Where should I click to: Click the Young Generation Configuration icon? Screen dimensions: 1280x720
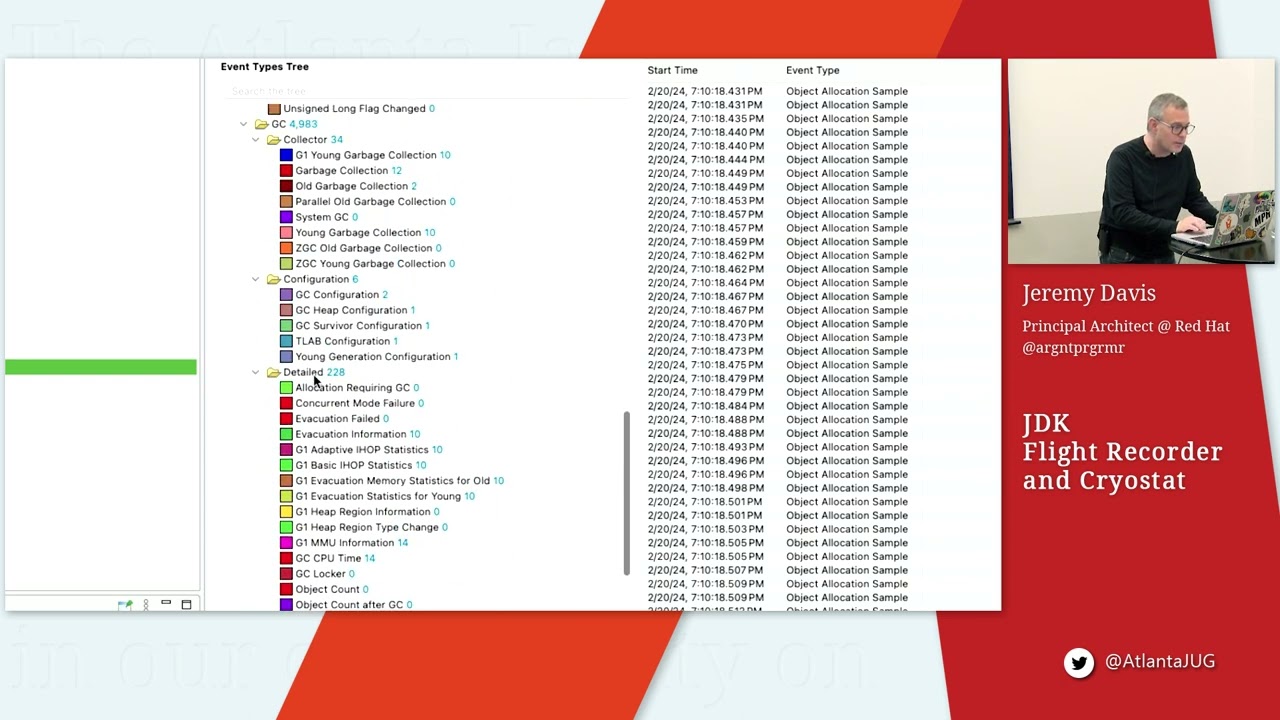click(286, 357)
